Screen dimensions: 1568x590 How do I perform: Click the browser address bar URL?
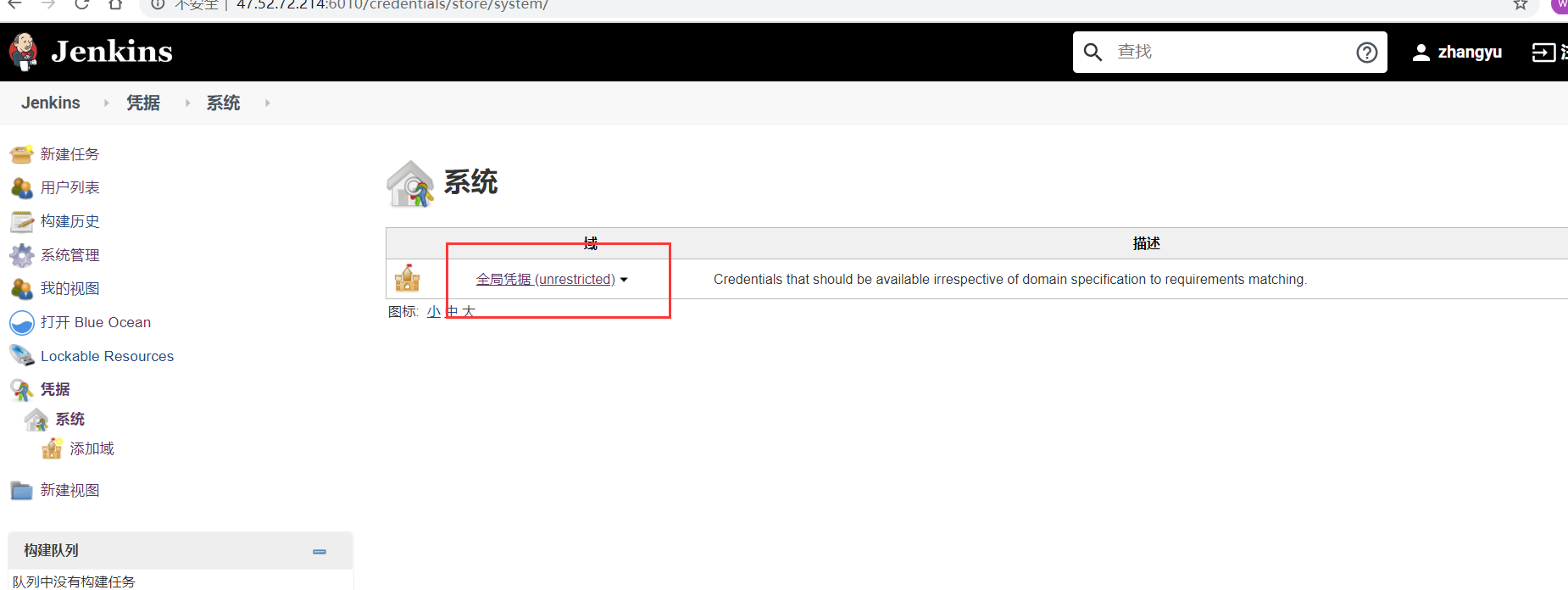392,5
